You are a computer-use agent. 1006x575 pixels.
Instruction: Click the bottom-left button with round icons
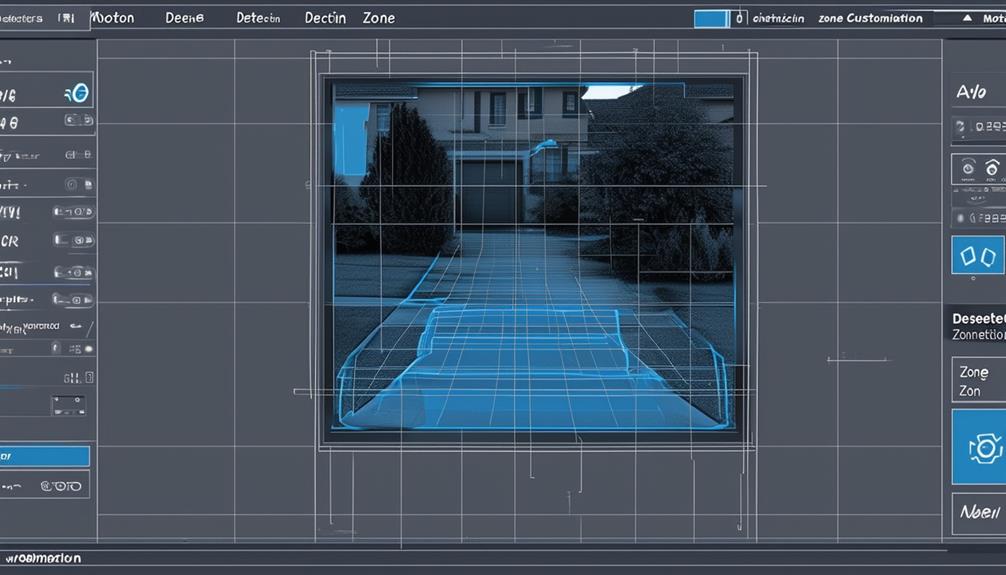44,486
